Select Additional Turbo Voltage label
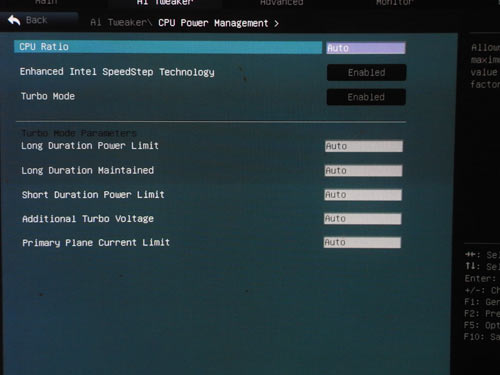This screenshot has height=375, width=500. [88, 219]
